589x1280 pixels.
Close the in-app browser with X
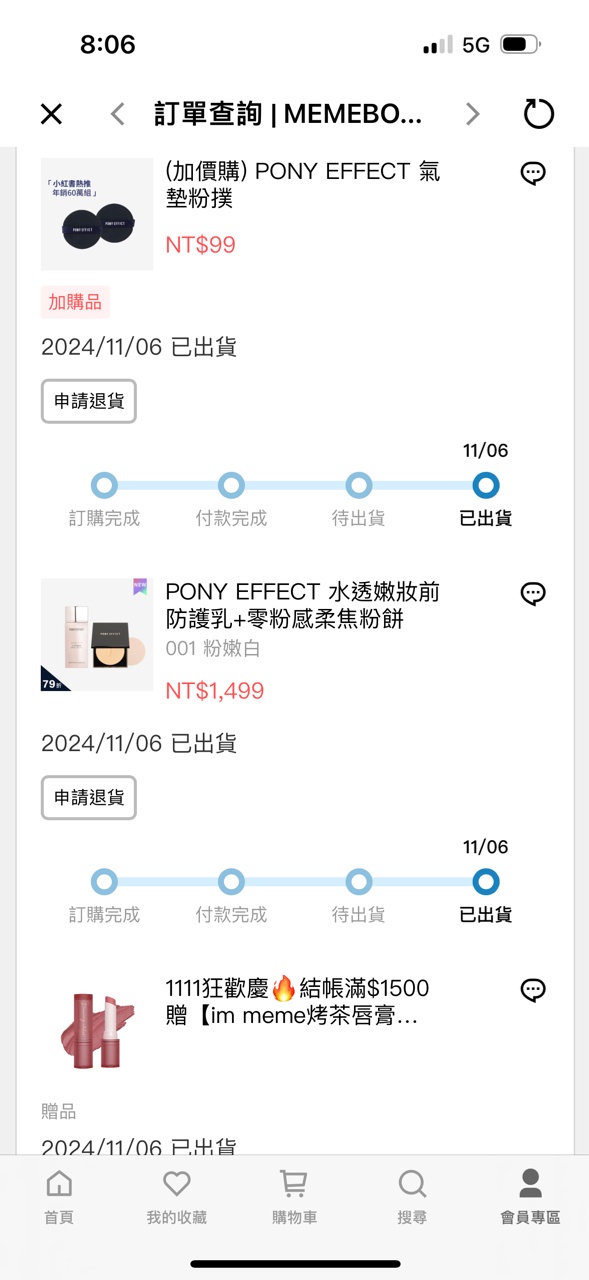tap(51, 114)
